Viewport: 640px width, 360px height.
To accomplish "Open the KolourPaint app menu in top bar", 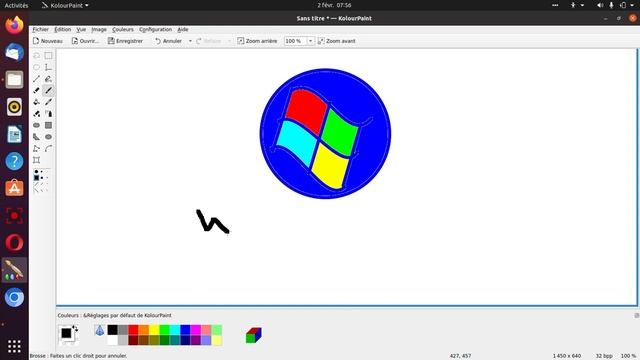I will coord(65,5).
